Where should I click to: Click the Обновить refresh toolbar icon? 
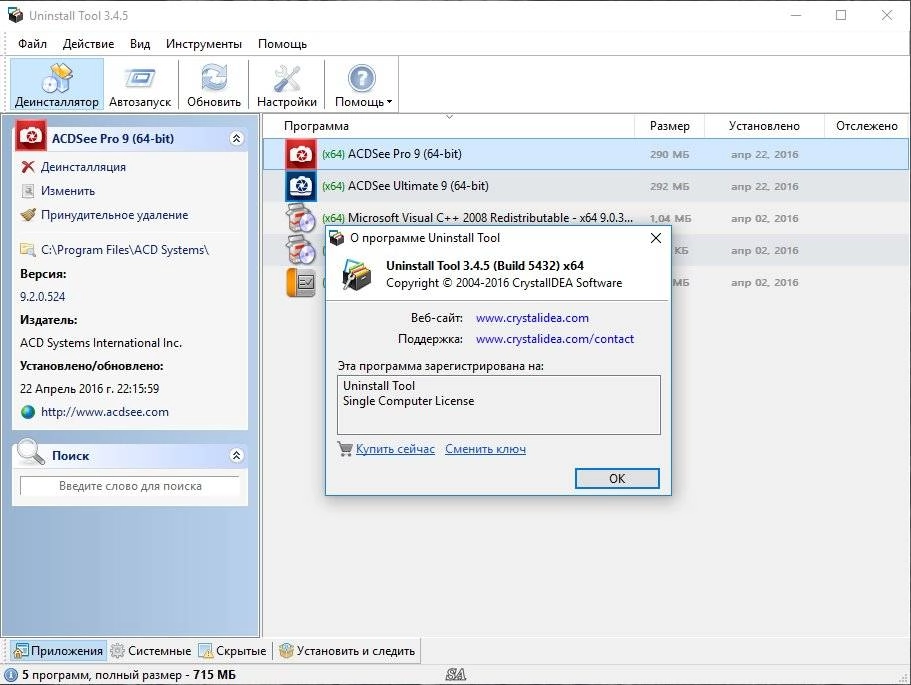(x=214, y=85)
